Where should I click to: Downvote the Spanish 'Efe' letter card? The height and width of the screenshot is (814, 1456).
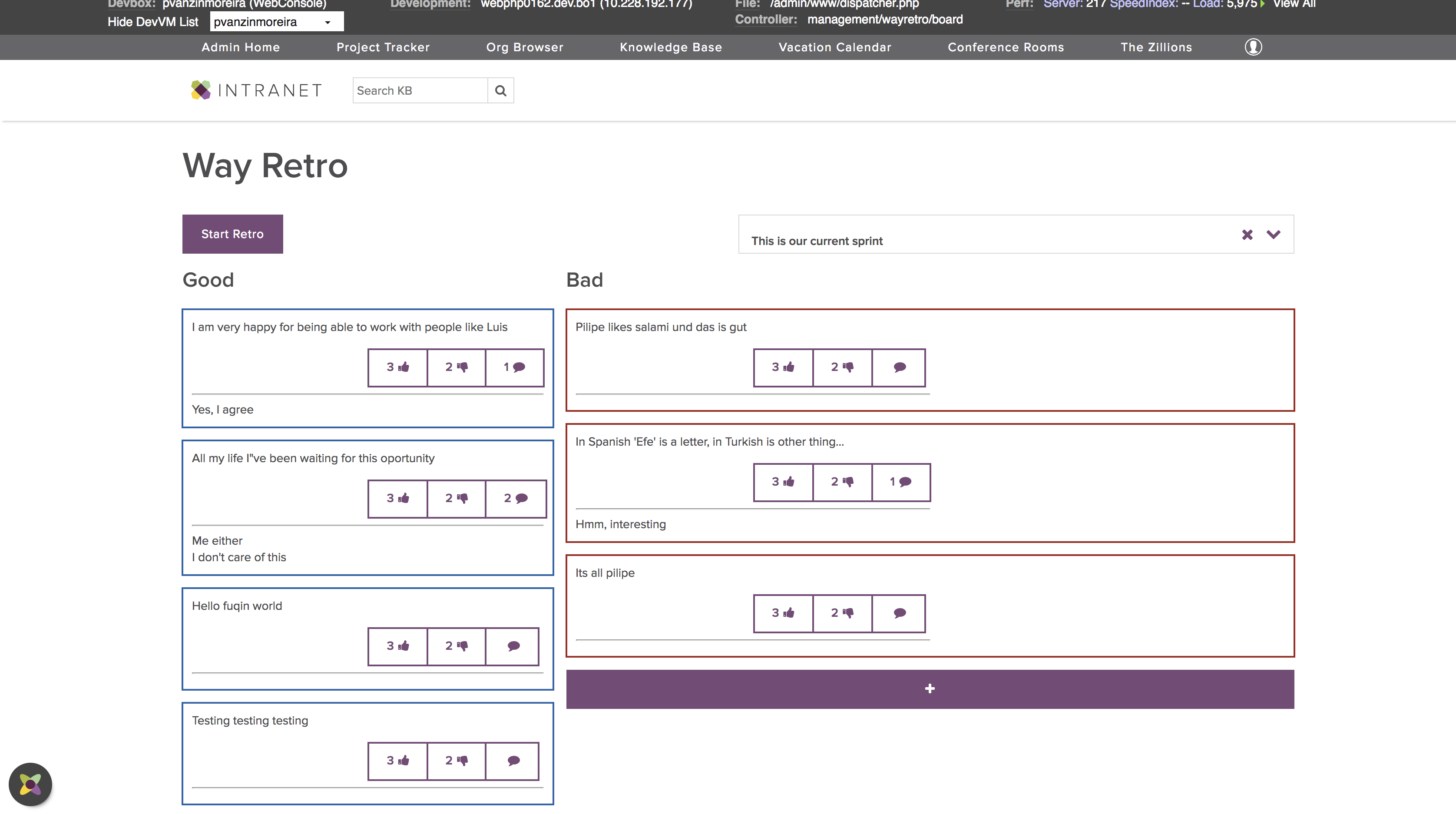[842, 482]
